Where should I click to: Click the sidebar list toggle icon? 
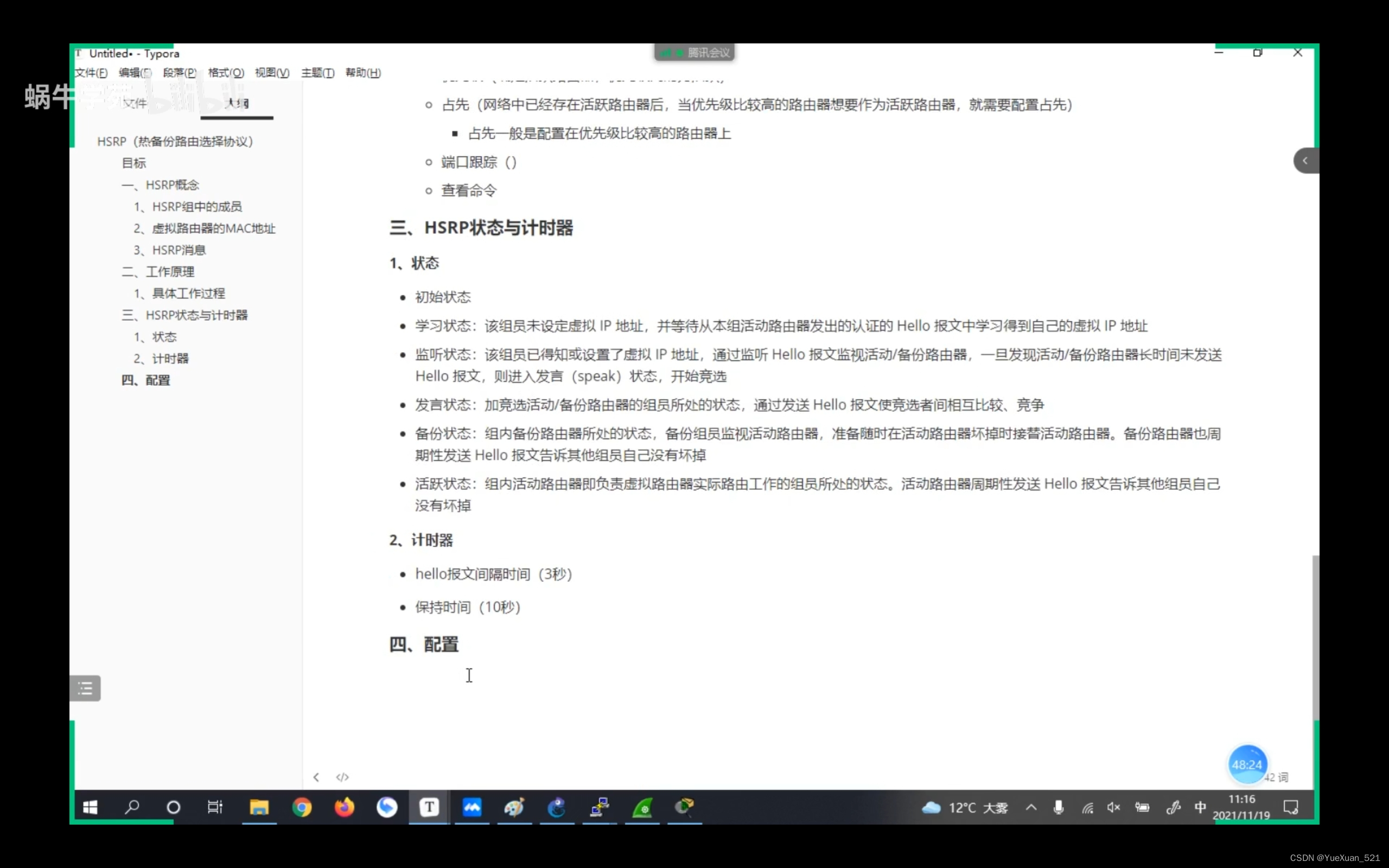(x=85, y=688)
